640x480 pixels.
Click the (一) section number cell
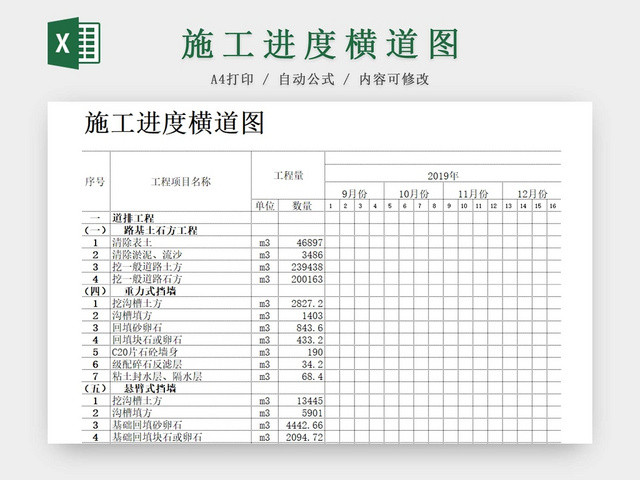click(96, 230)
